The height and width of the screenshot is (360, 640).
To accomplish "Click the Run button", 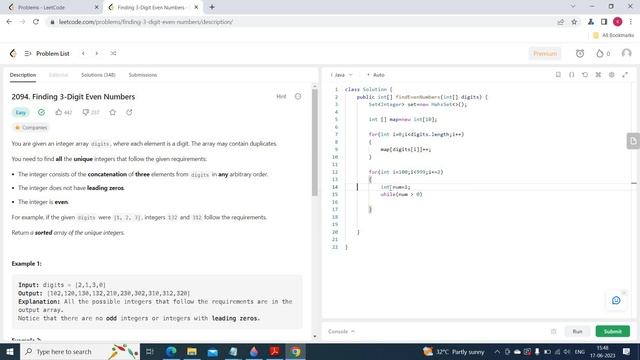I will pos(577,331).
